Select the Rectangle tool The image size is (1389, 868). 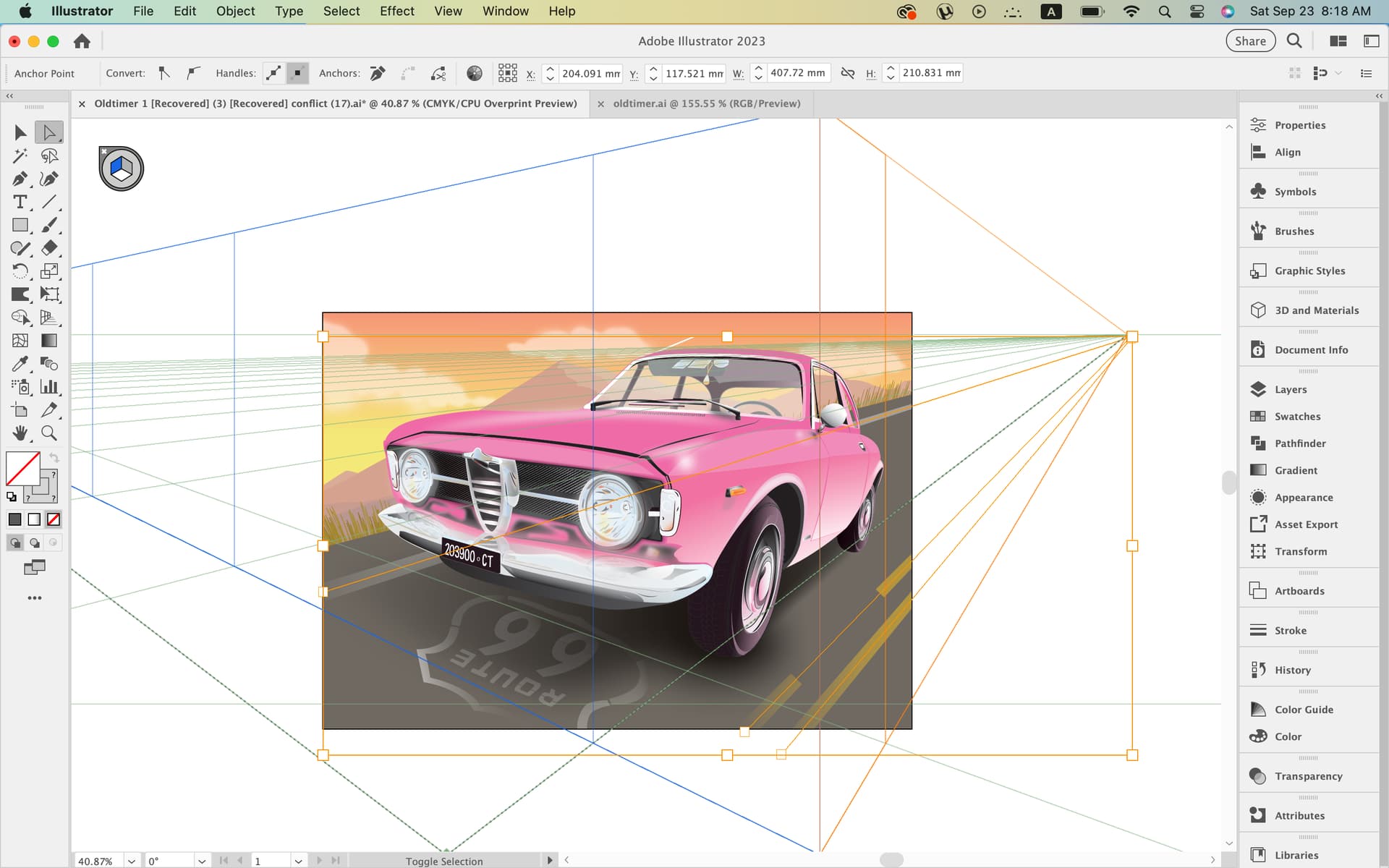[x=20, y=225]
